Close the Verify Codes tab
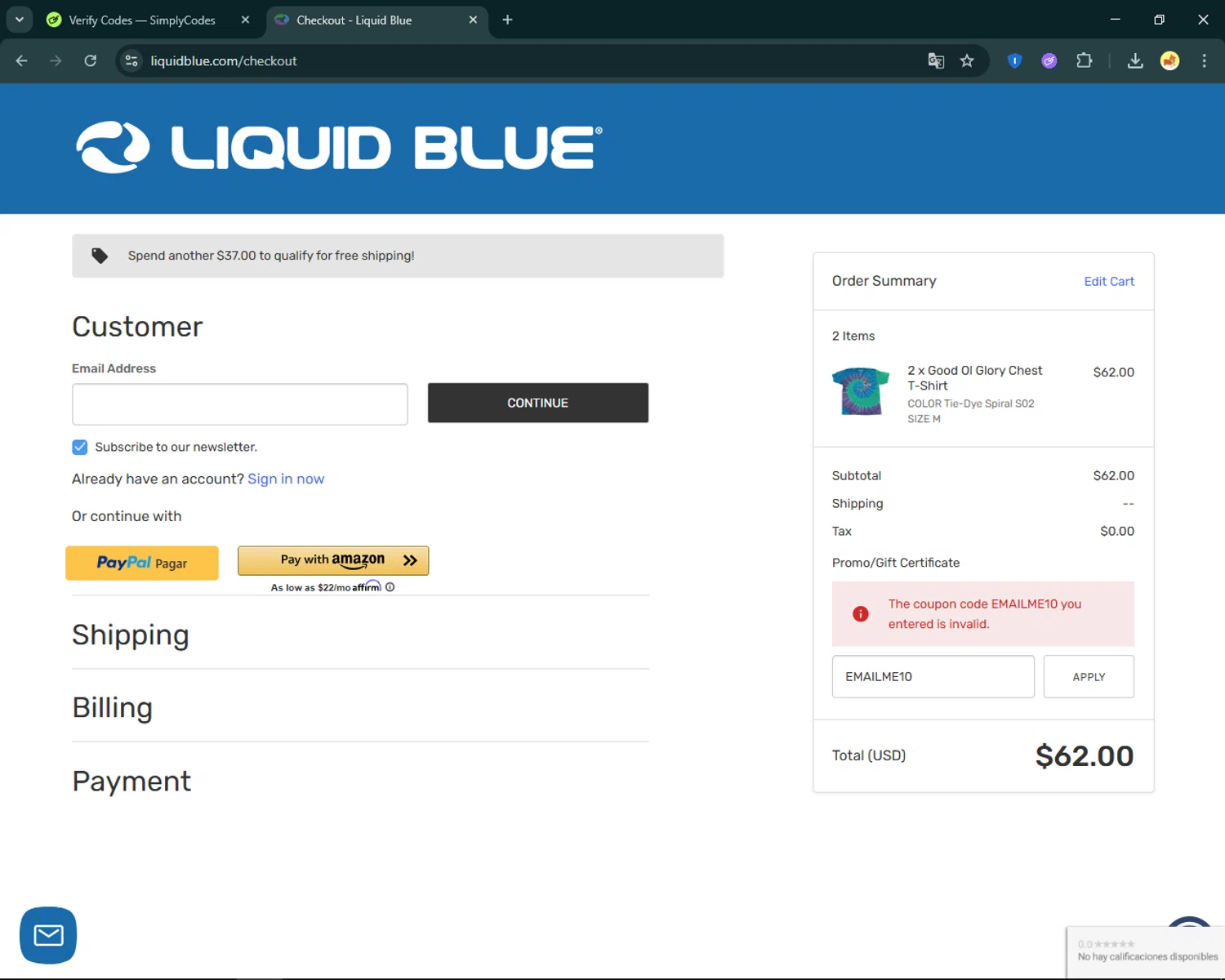Viewport: 1225px width, 980px height. 245,20
